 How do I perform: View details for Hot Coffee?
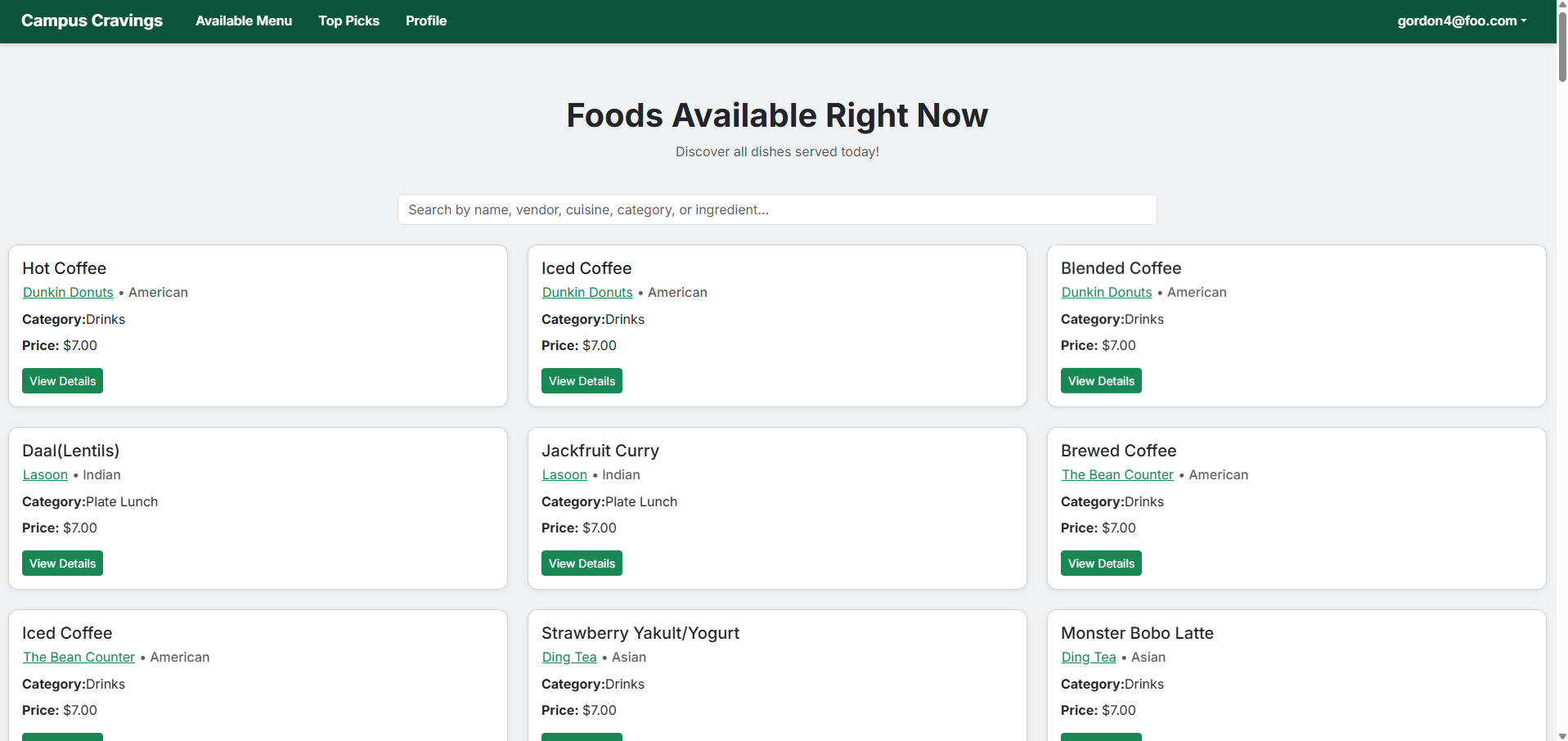point(62,381)
